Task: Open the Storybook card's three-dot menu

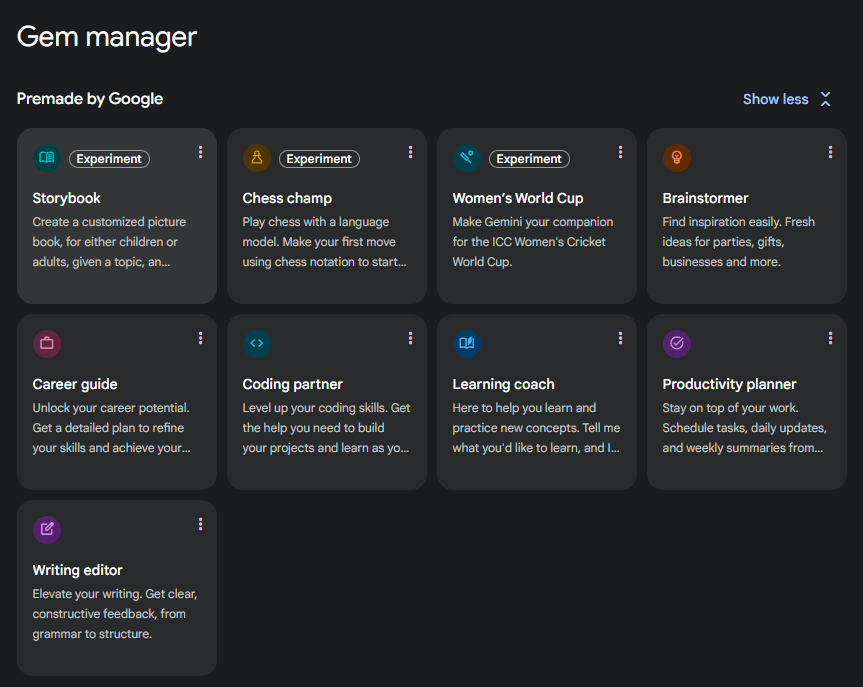Action: click(x=200, y=152)
